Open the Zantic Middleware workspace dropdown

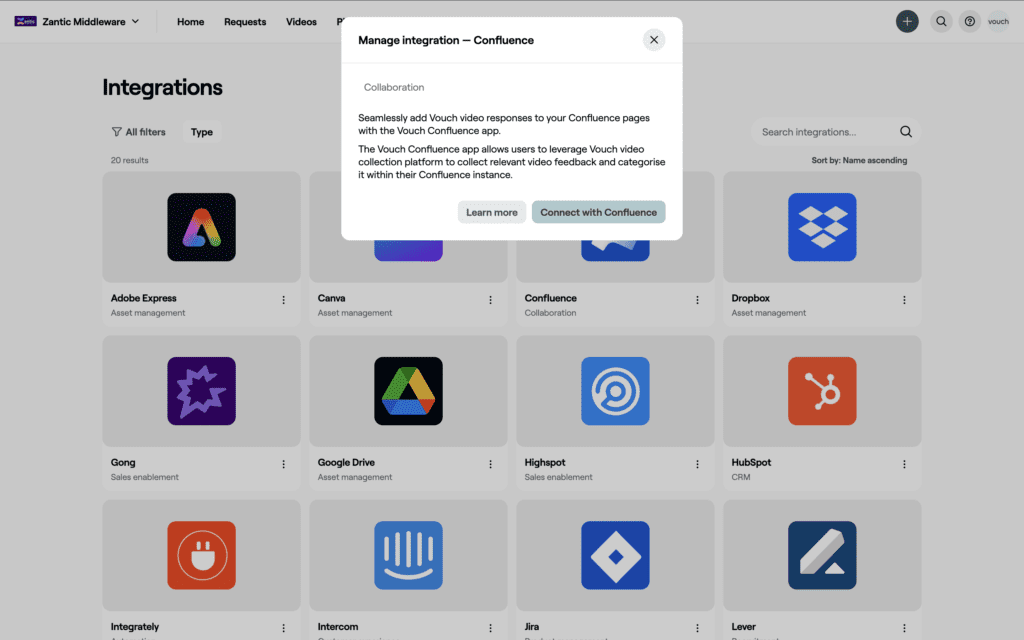click(91, 22)
